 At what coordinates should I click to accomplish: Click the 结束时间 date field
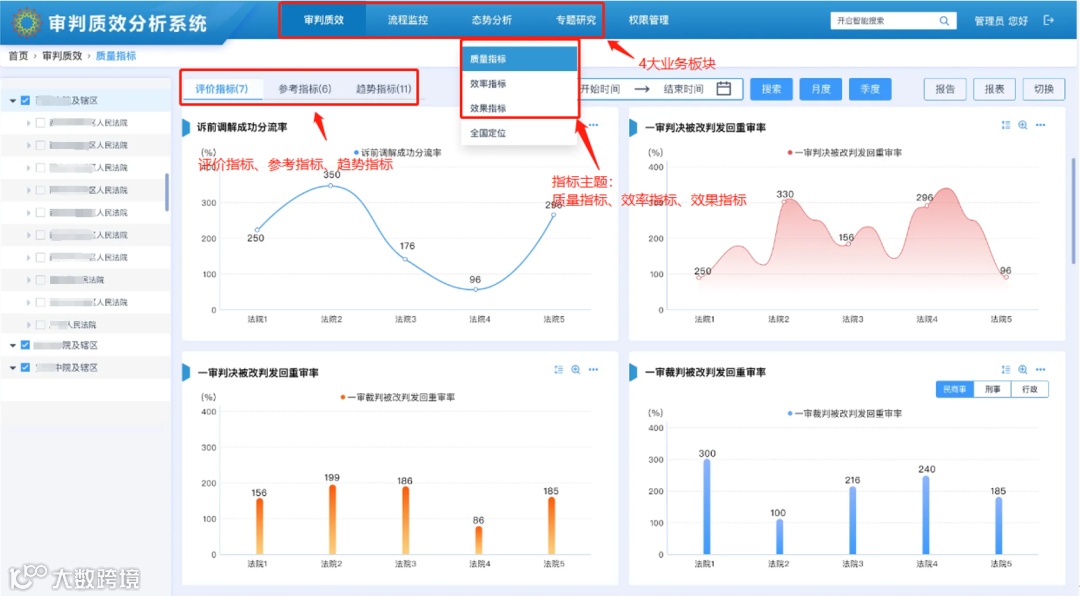[x=684, y=89]
